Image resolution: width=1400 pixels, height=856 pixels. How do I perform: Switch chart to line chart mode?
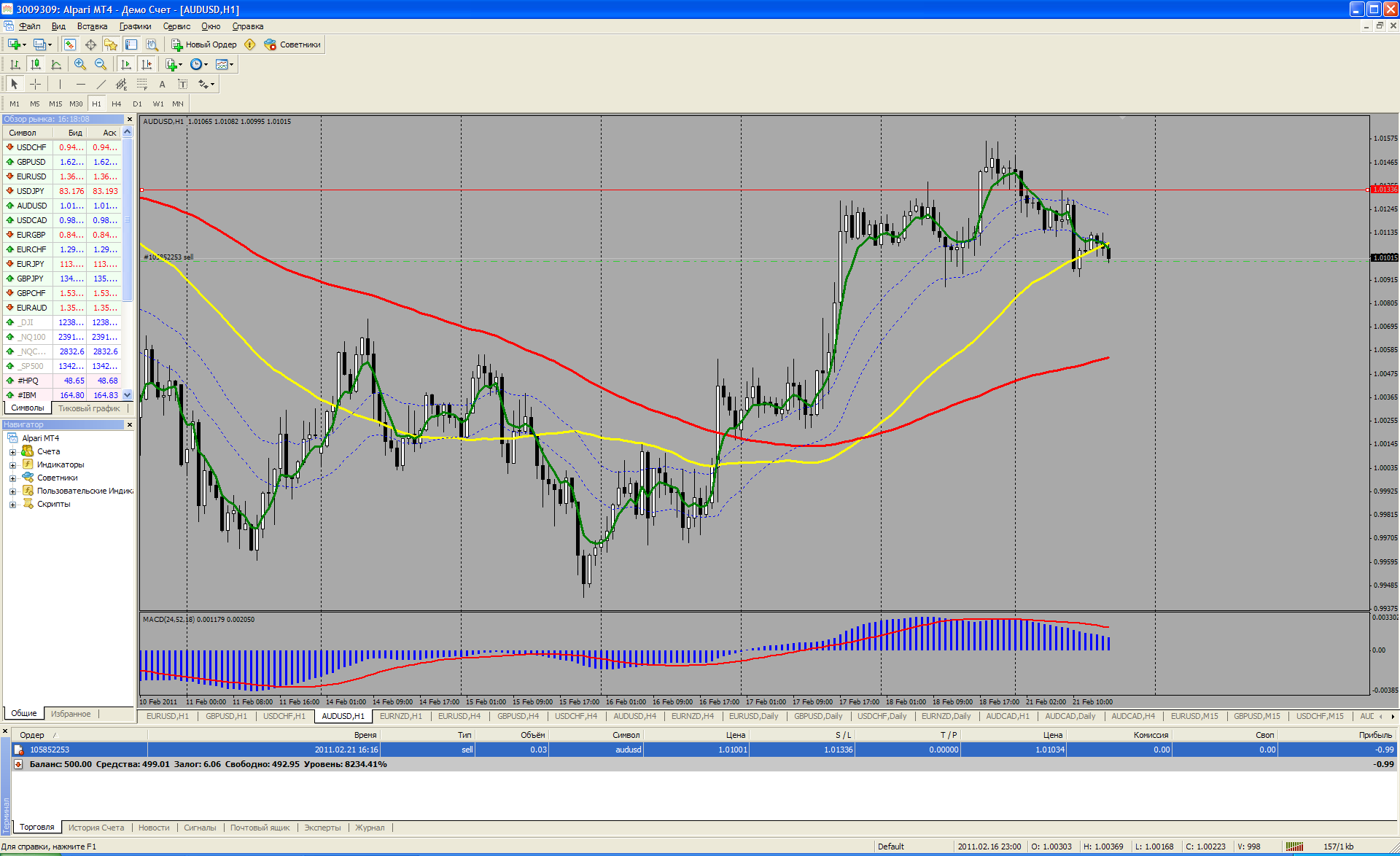pyautogui.click(x=56, y=64)
